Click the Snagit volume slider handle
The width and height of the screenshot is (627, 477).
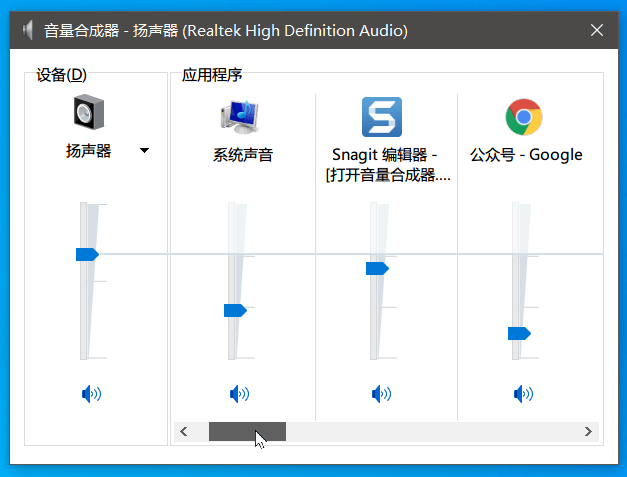point(377,268)
